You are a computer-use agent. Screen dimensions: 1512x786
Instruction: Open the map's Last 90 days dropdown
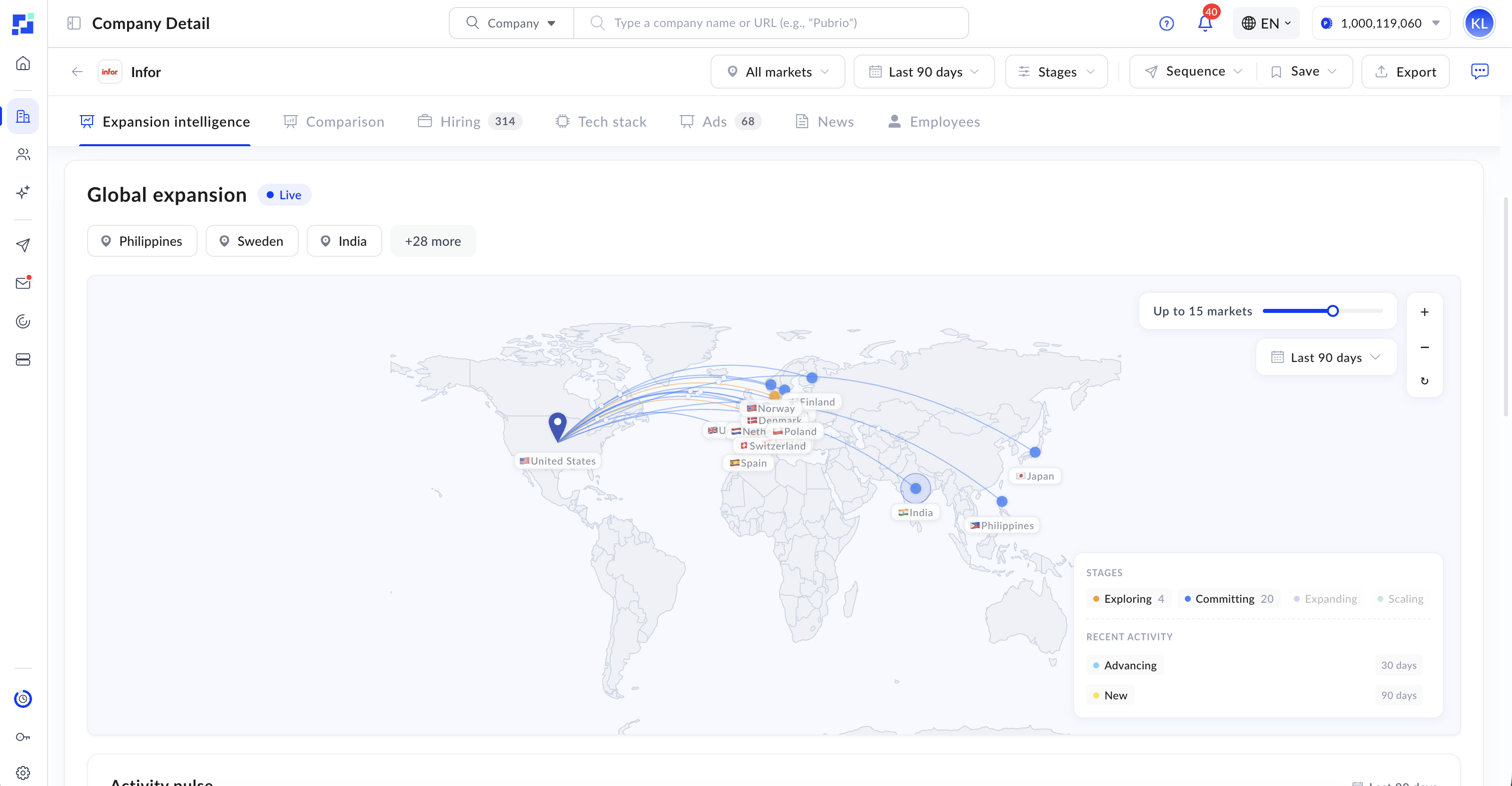coord(1326,357)
